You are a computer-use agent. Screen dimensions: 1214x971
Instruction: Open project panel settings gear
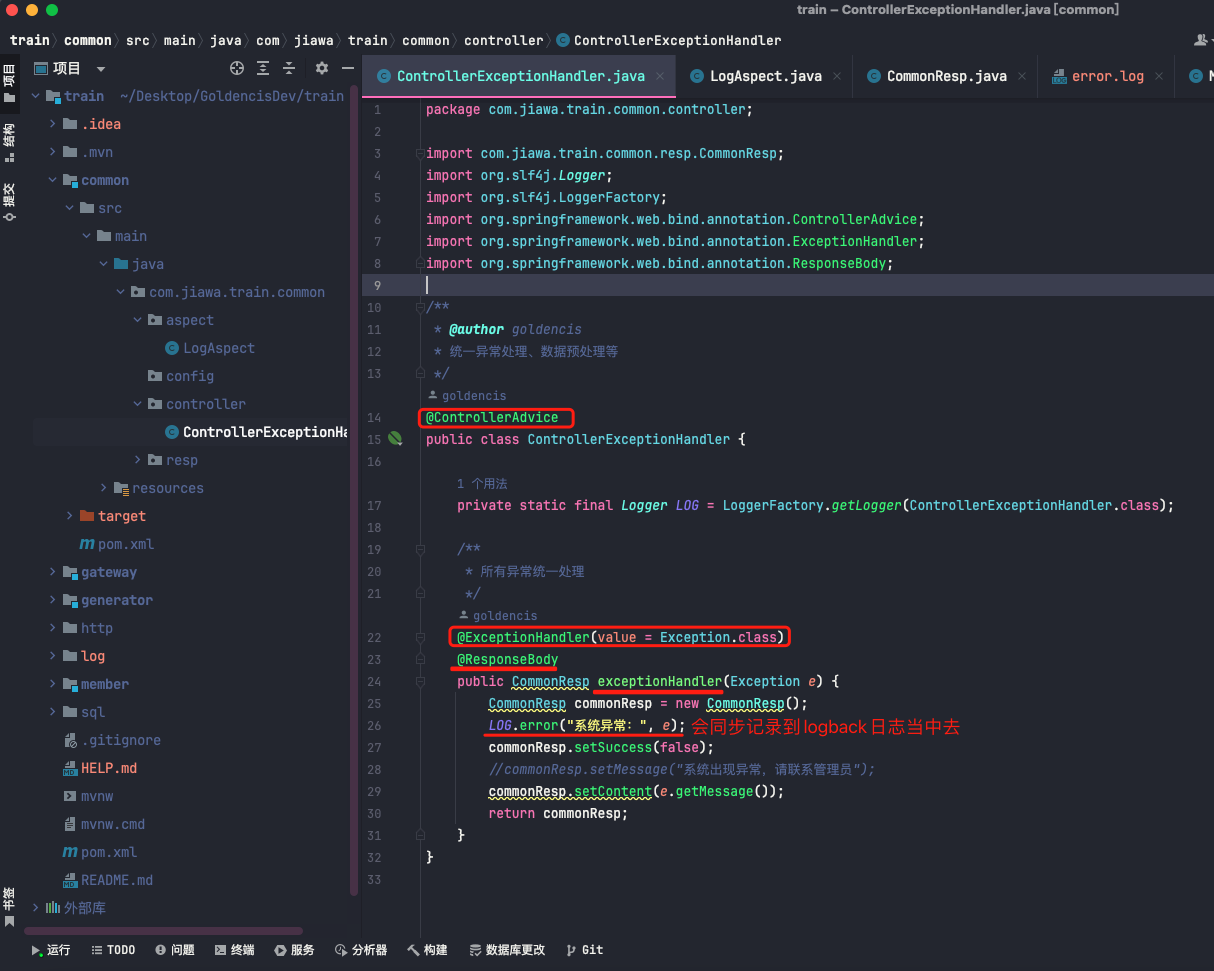321,68
